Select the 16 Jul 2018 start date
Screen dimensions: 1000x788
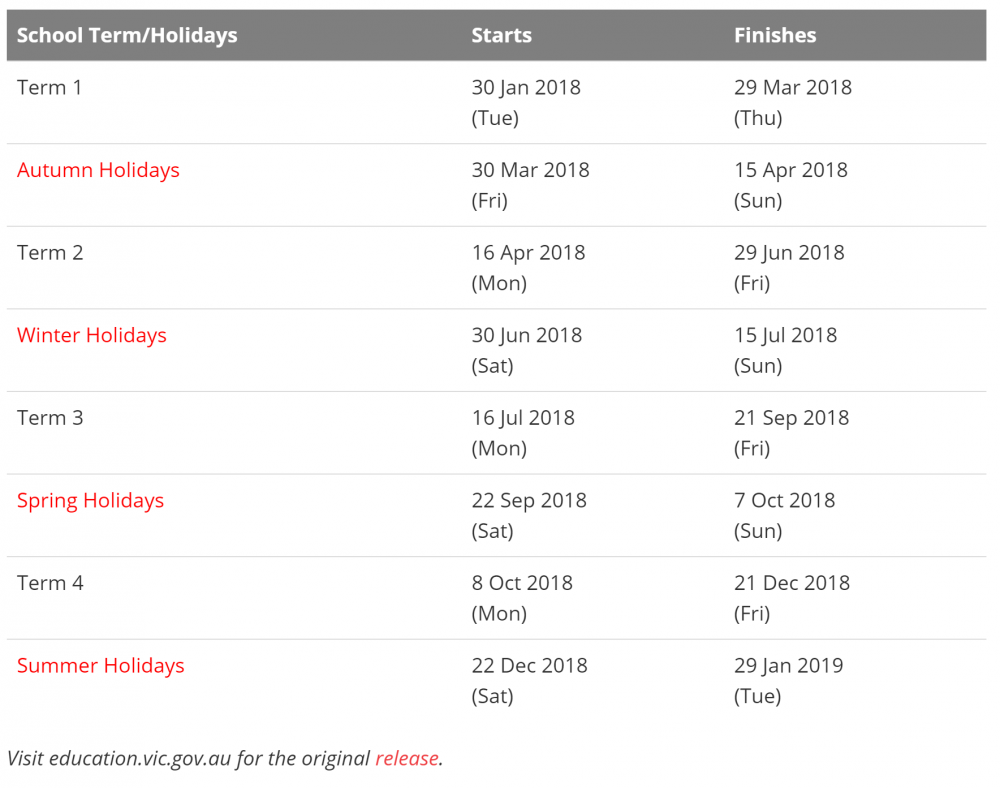[x=523, y=417]
